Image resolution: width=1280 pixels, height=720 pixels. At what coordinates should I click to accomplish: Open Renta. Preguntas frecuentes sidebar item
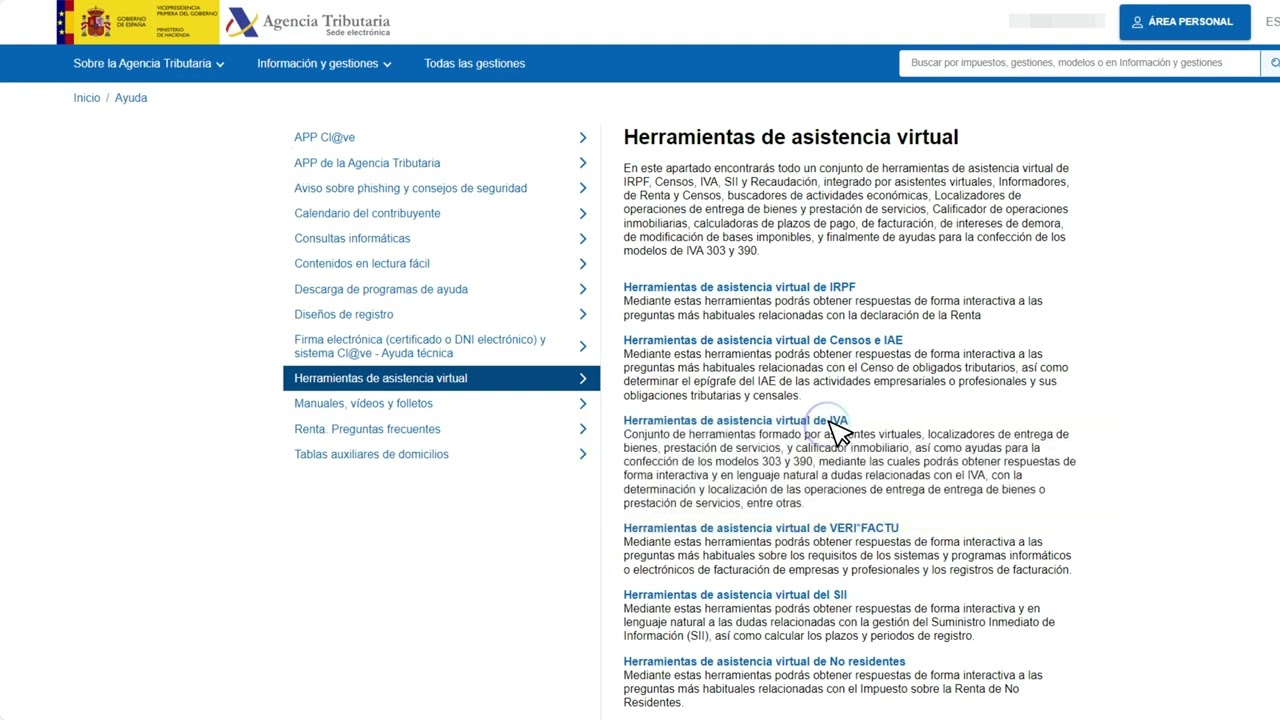(x=367, y=429)
